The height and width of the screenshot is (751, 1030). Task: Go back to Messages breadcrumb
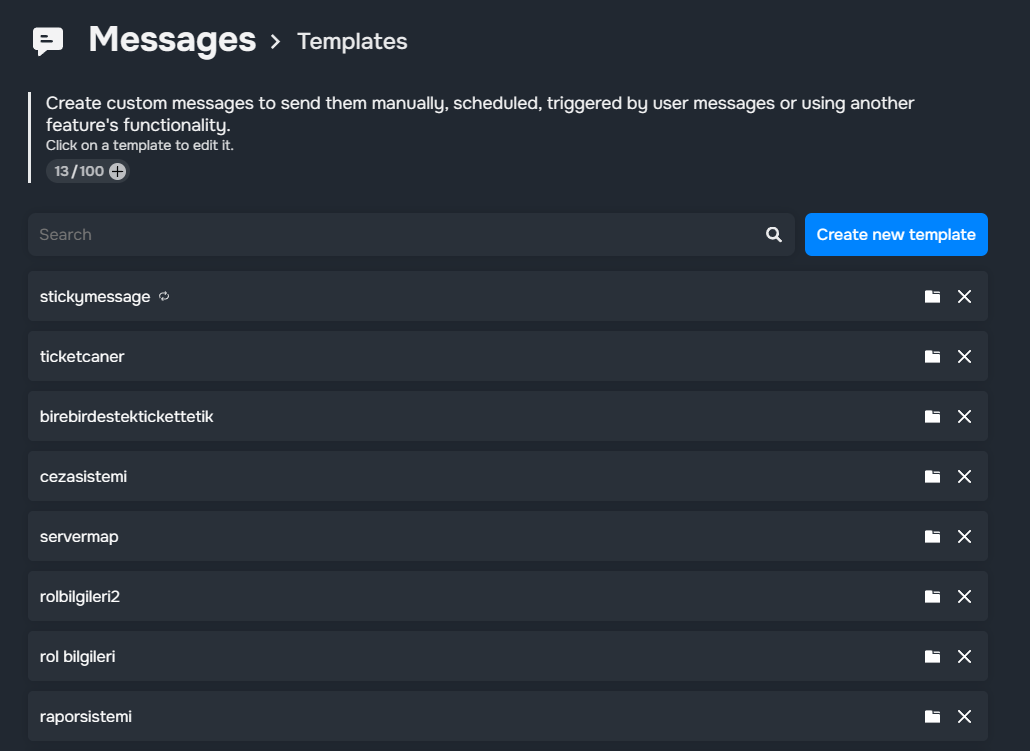click(x=172, y=40)
